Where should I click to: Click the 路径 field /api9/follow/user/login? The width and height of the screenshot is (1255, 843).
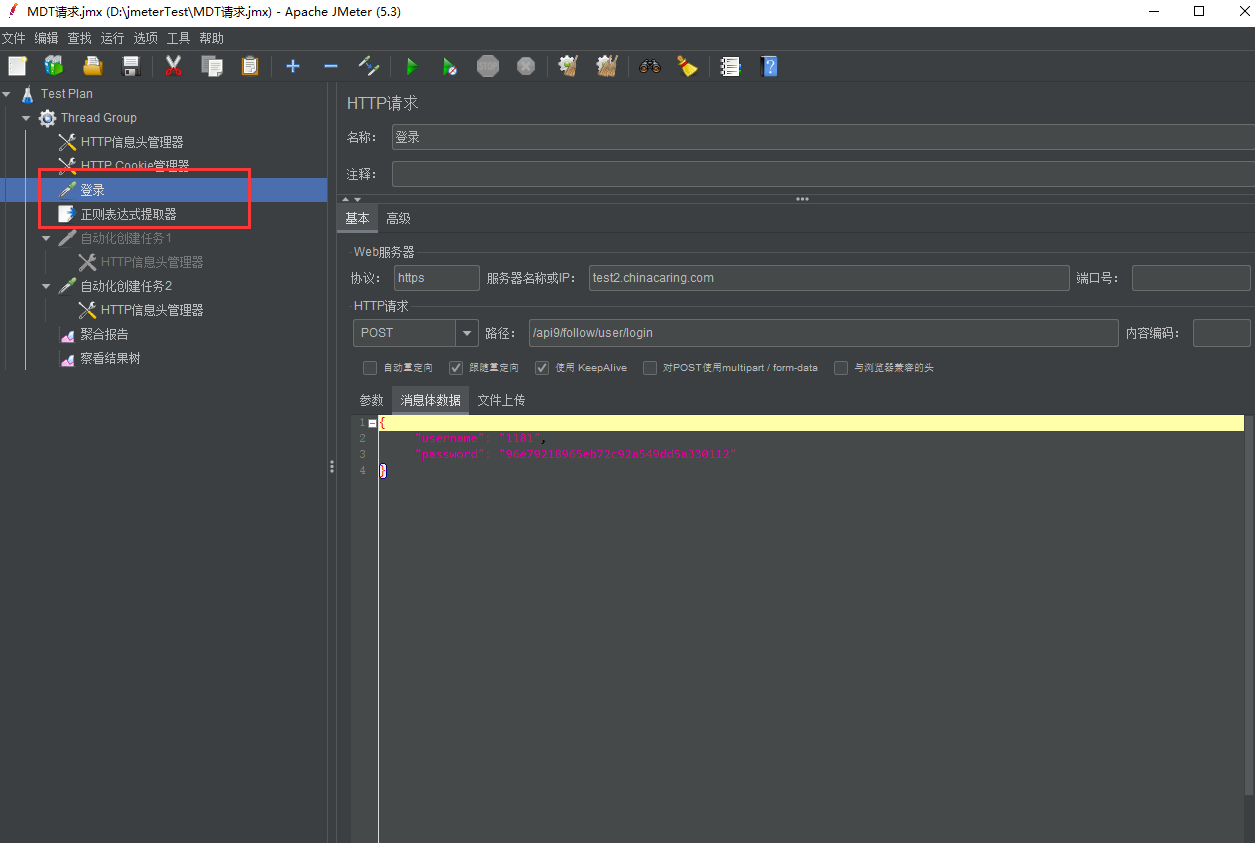pos(823,333)
